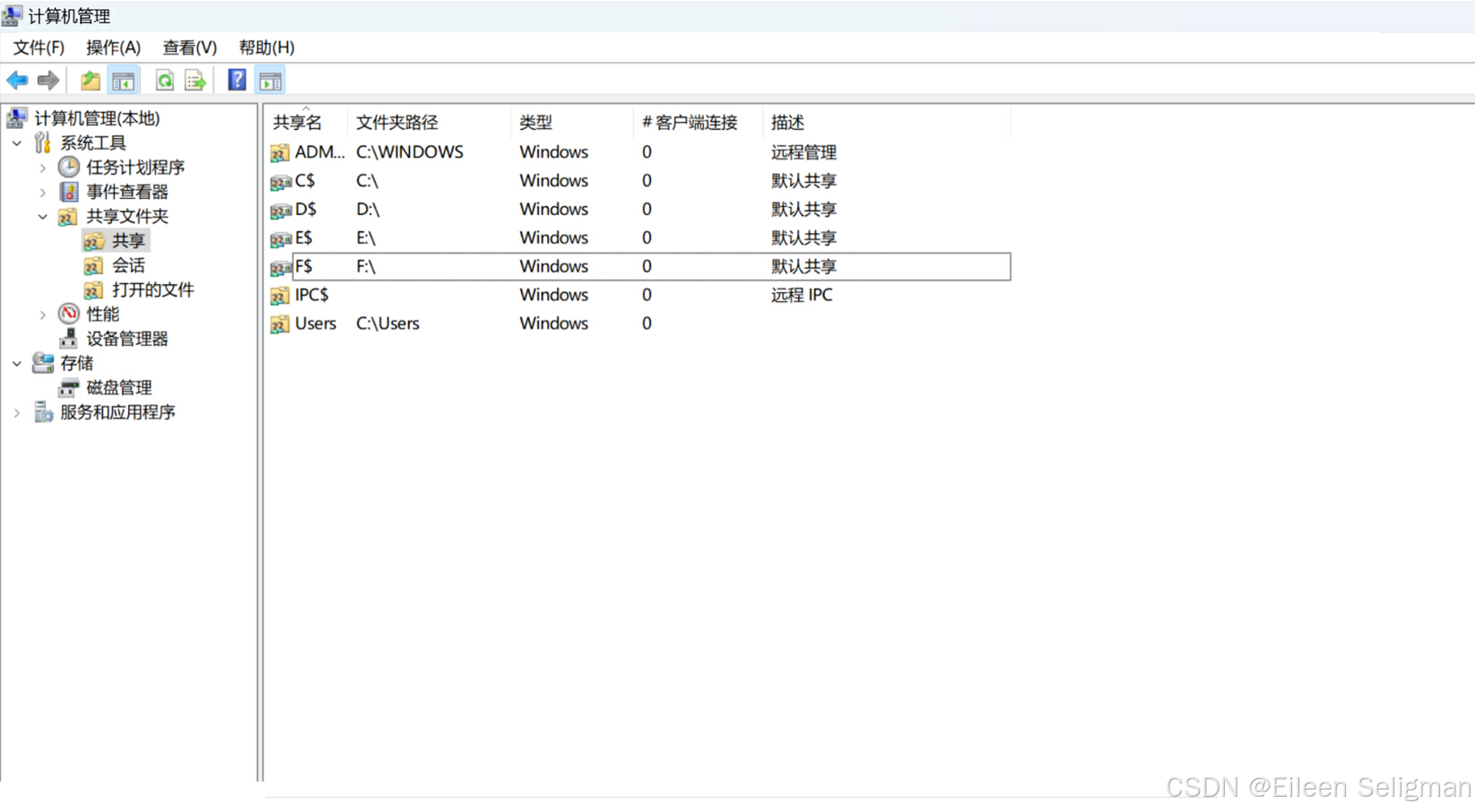Toggle the console tree pane icon

[124, 81]
